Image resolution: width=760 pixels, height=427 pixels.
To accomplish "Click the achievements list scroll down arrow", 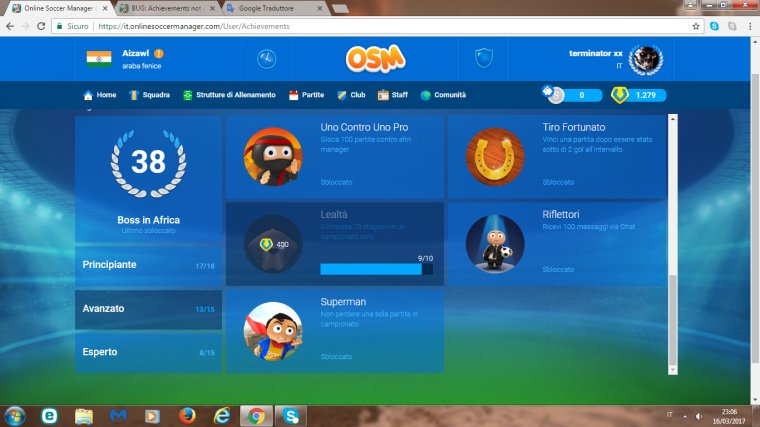I will (x=673, y=370).
